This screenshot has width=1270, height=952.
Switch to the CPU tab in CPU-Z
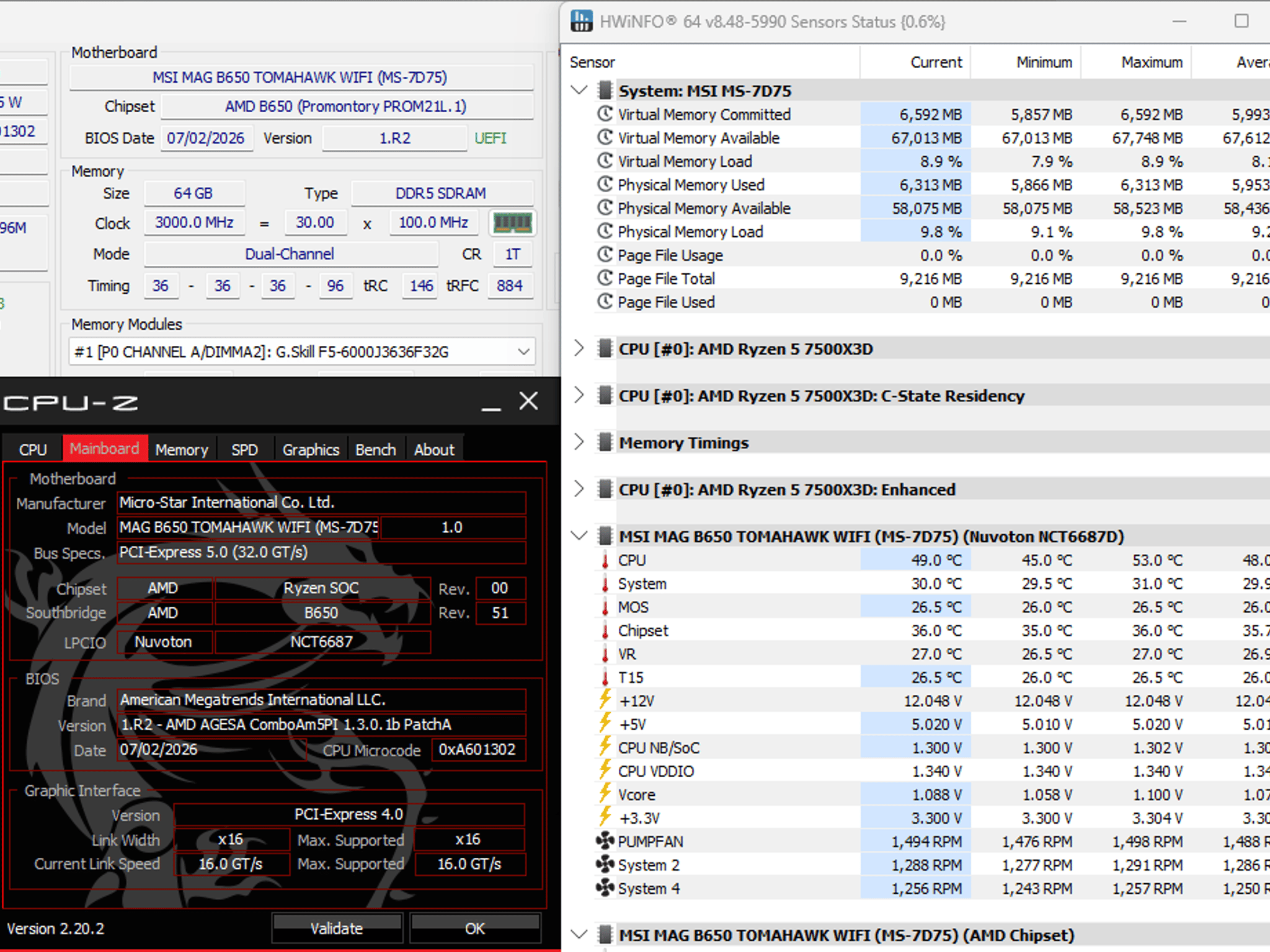point(33,449)
